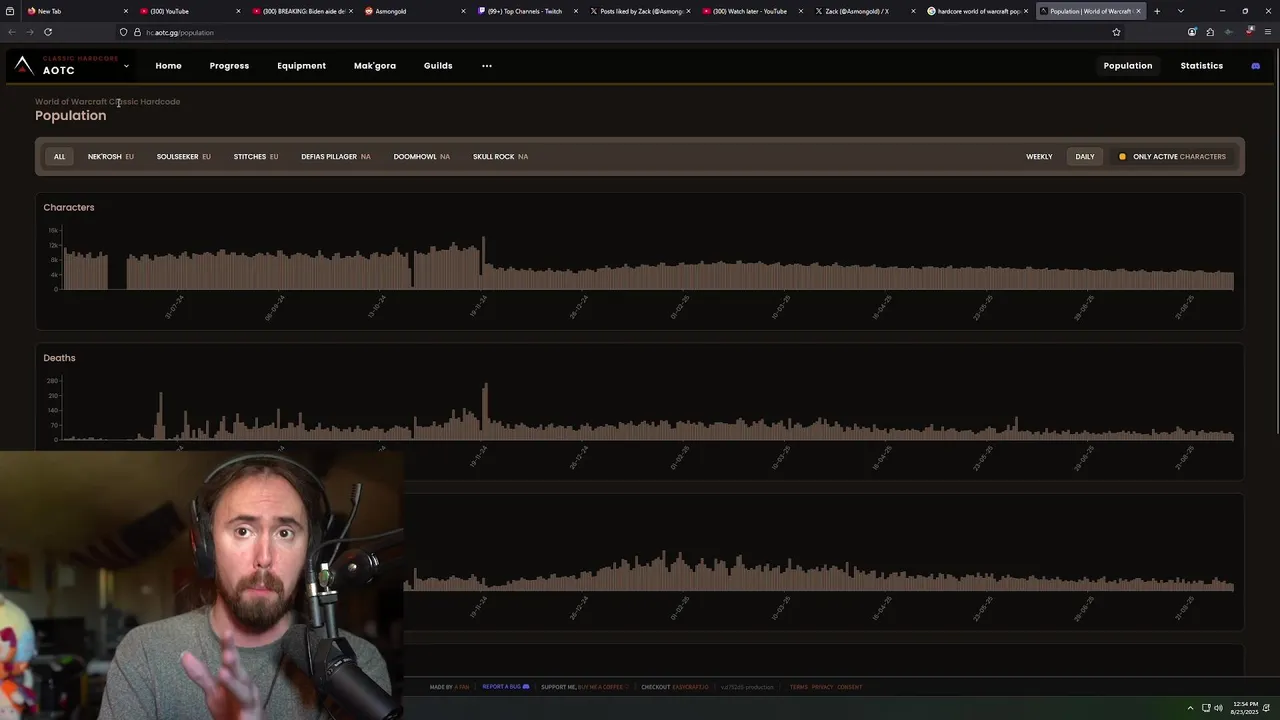Open the EASYCRAFT.IO footer link
The width and height of the screenshot is (1280, 720).
(689, 687)
